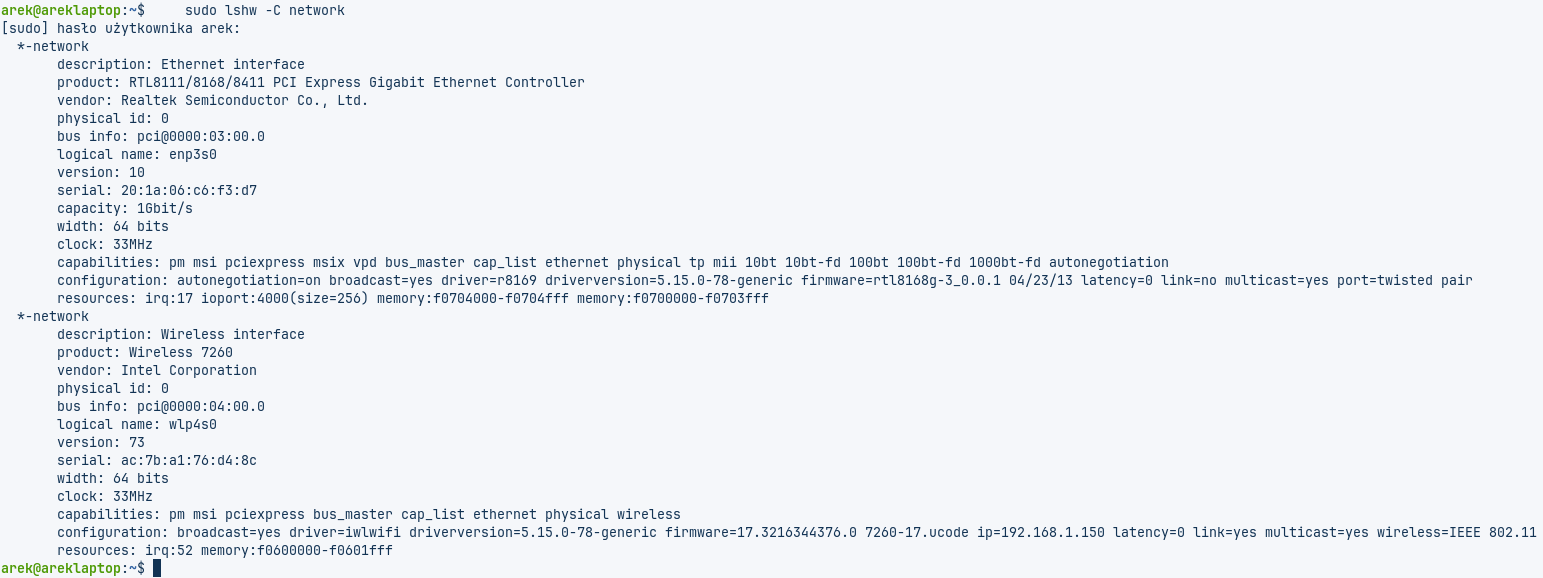
Task: Click logical name enp3s0
Action: click(x=193, y=154)
